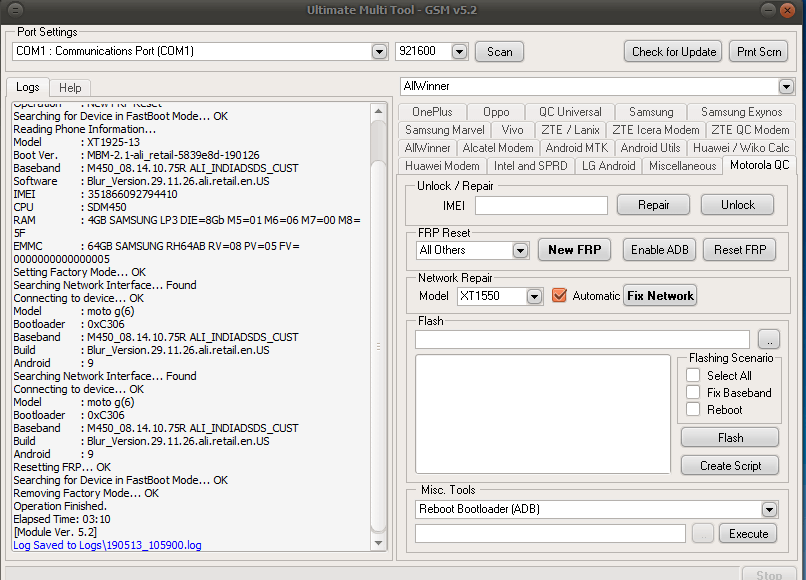The width and height of the screenshot is (806, 580).
Task: Select the Motorola QC tab
Action: 760,165
